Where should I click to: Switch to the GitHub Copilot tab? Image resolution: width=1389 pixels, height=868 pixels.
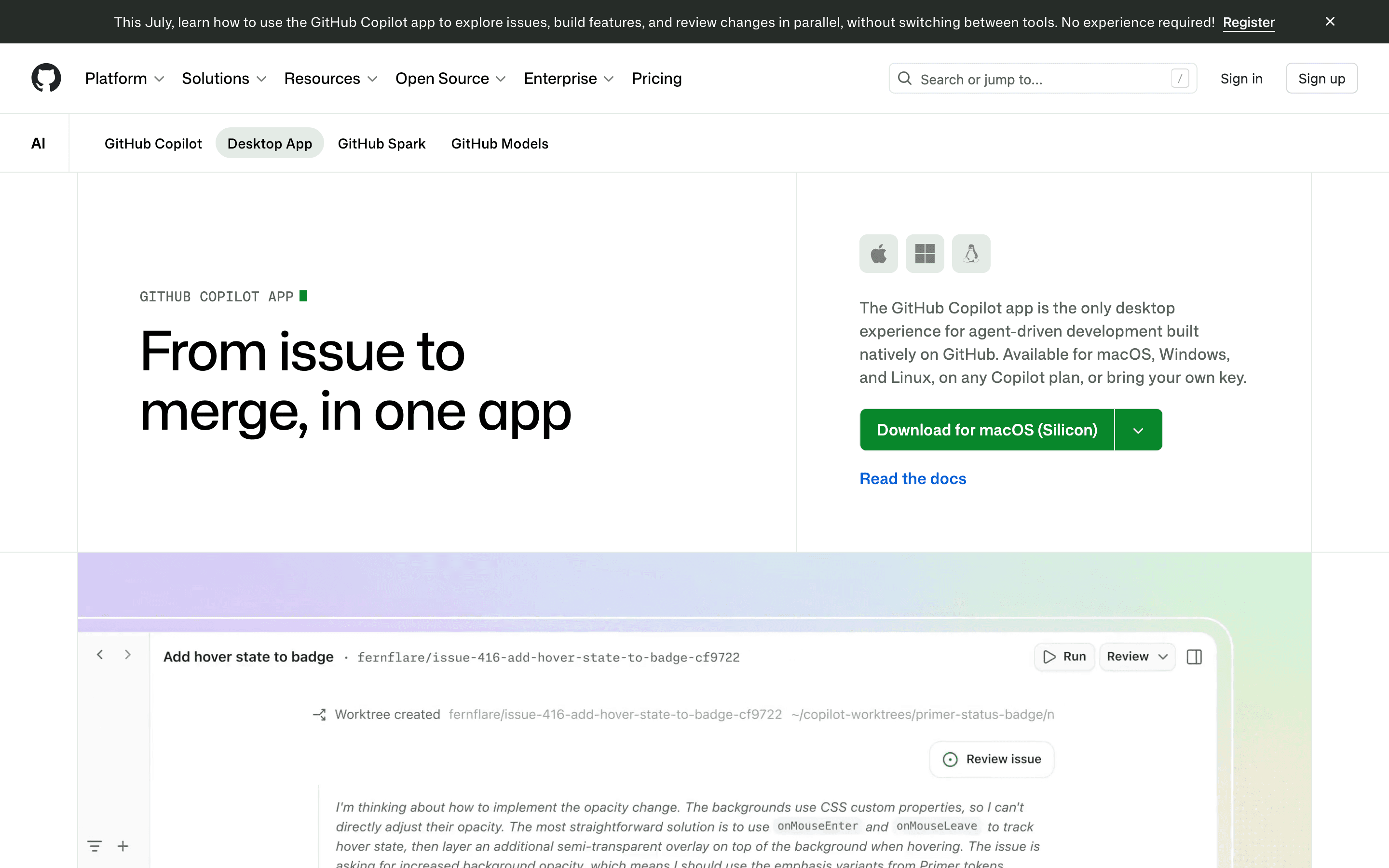click(x=153, y=143)
